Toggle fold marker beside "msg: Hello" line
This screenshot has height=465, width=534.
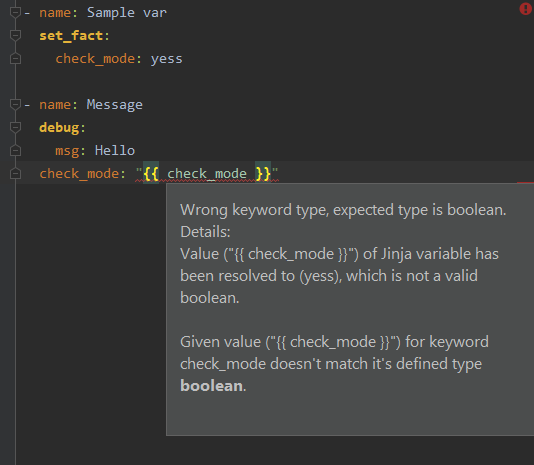click(15, 151)
